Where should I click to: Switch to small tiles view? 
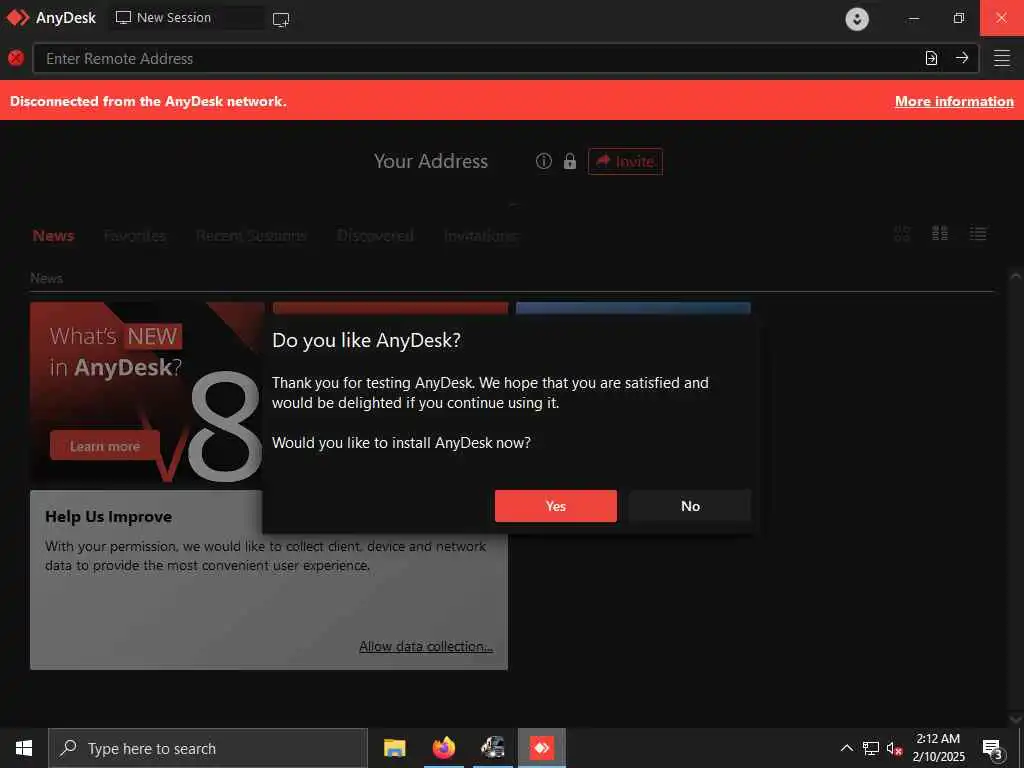pyautogui.click(x=940, y=233)
